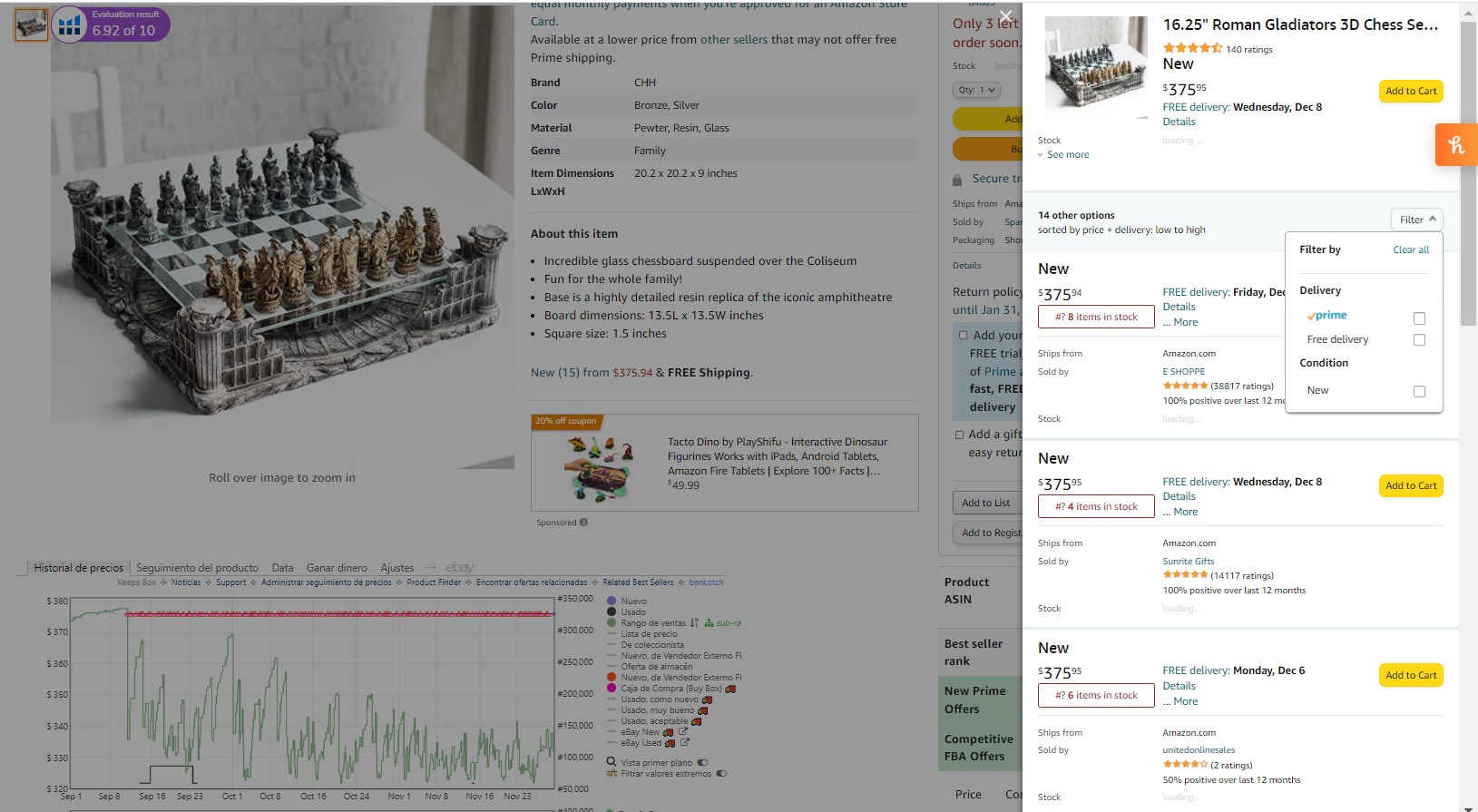Check the Free delivery filter checkbox
Image resolution: width=1478 pixels, height=812 pixels.
[x=1419, y=340]
